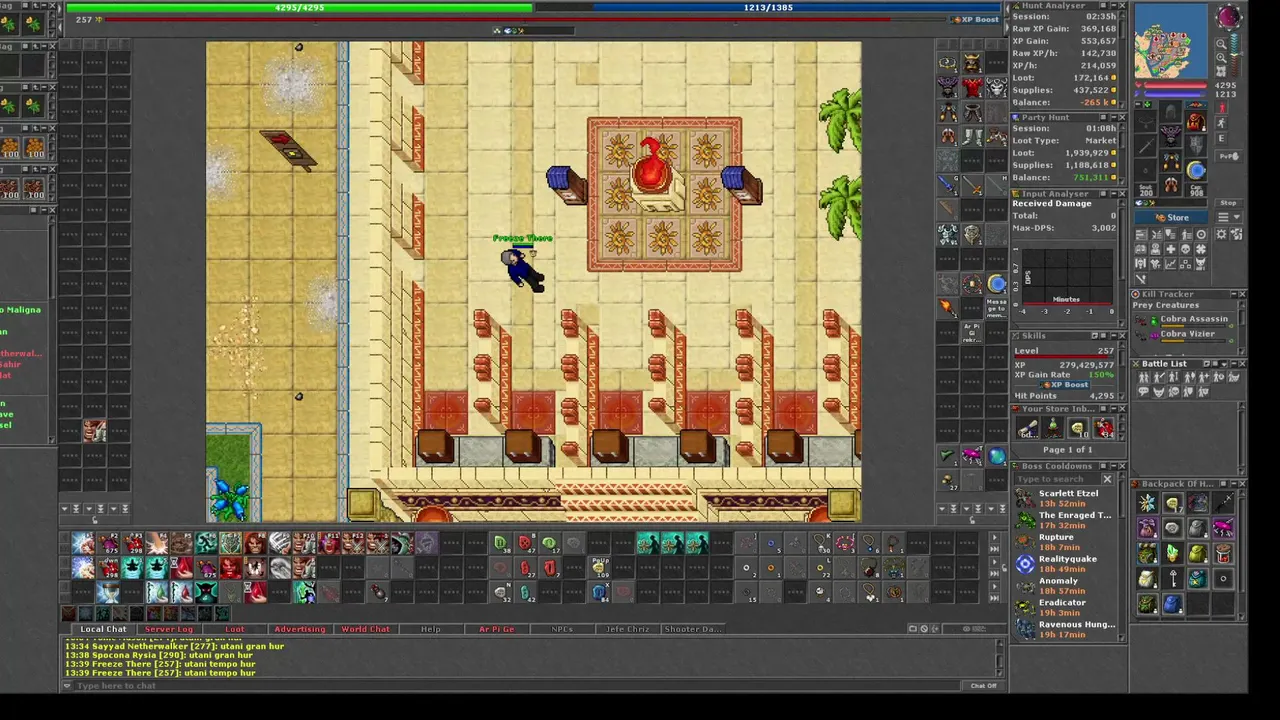
Task: Select the red potion jar in backpack
Action: [x=1222, y=553]
